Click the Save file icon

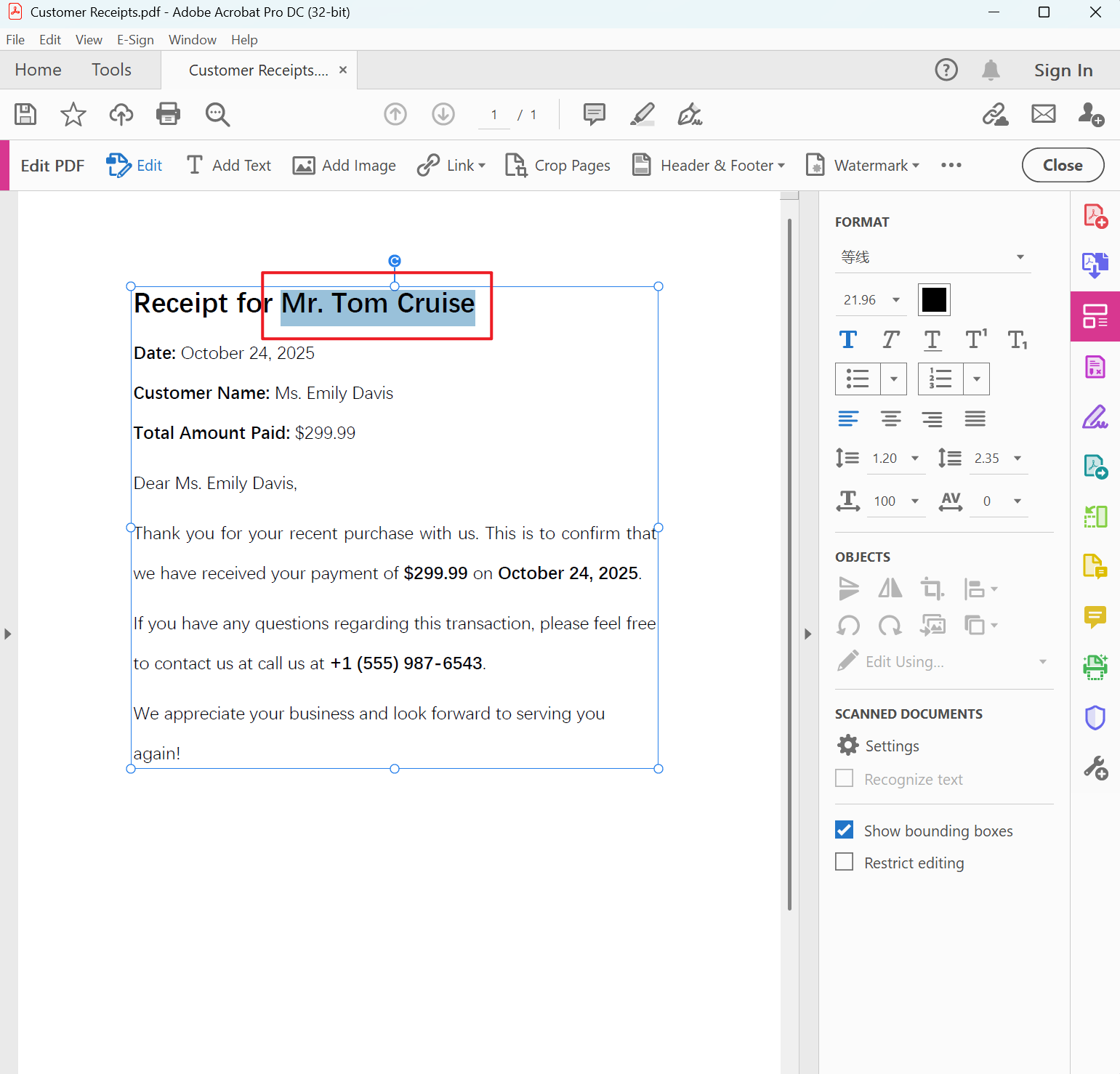click(25, 114)
